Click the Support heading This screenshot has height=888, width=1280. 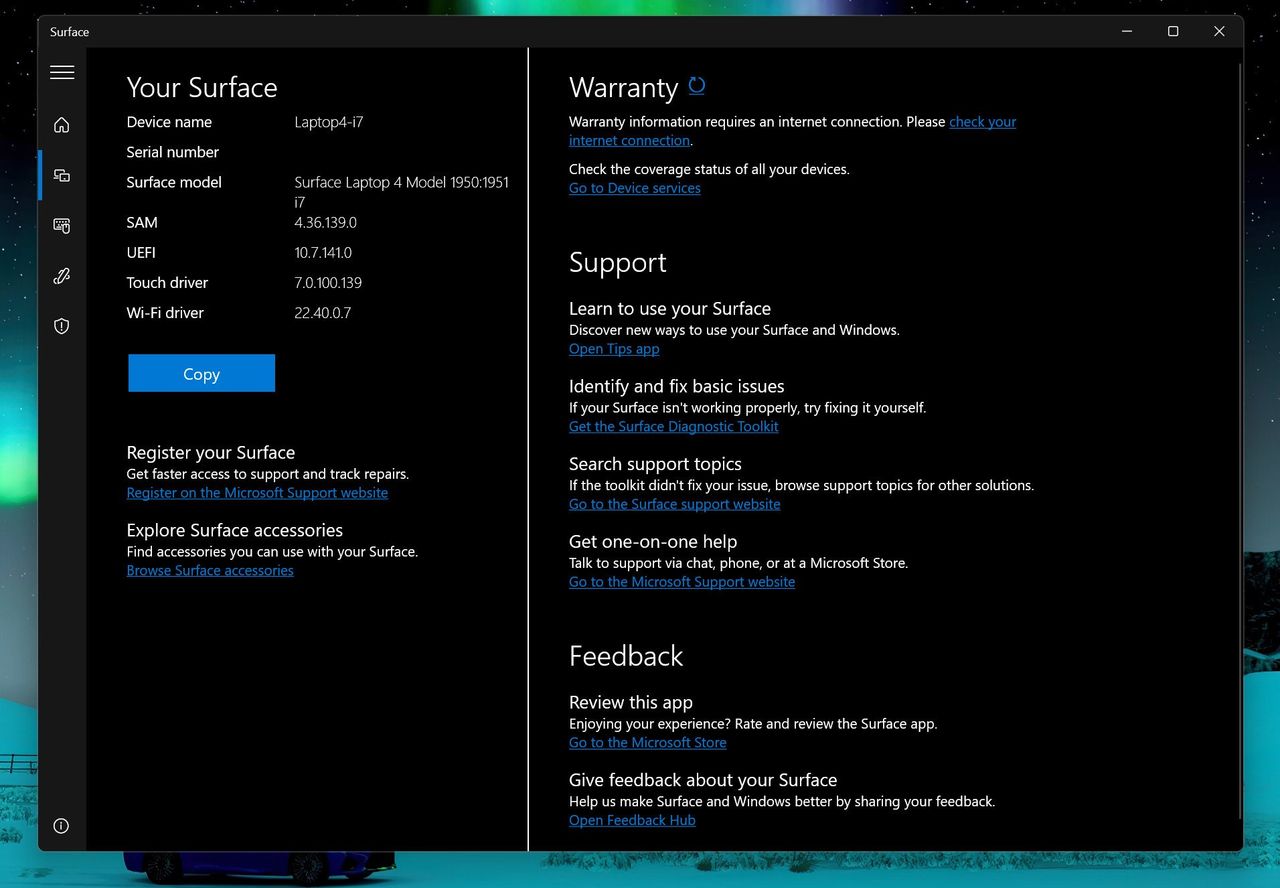pyautogui.click(x=618, y=262)
